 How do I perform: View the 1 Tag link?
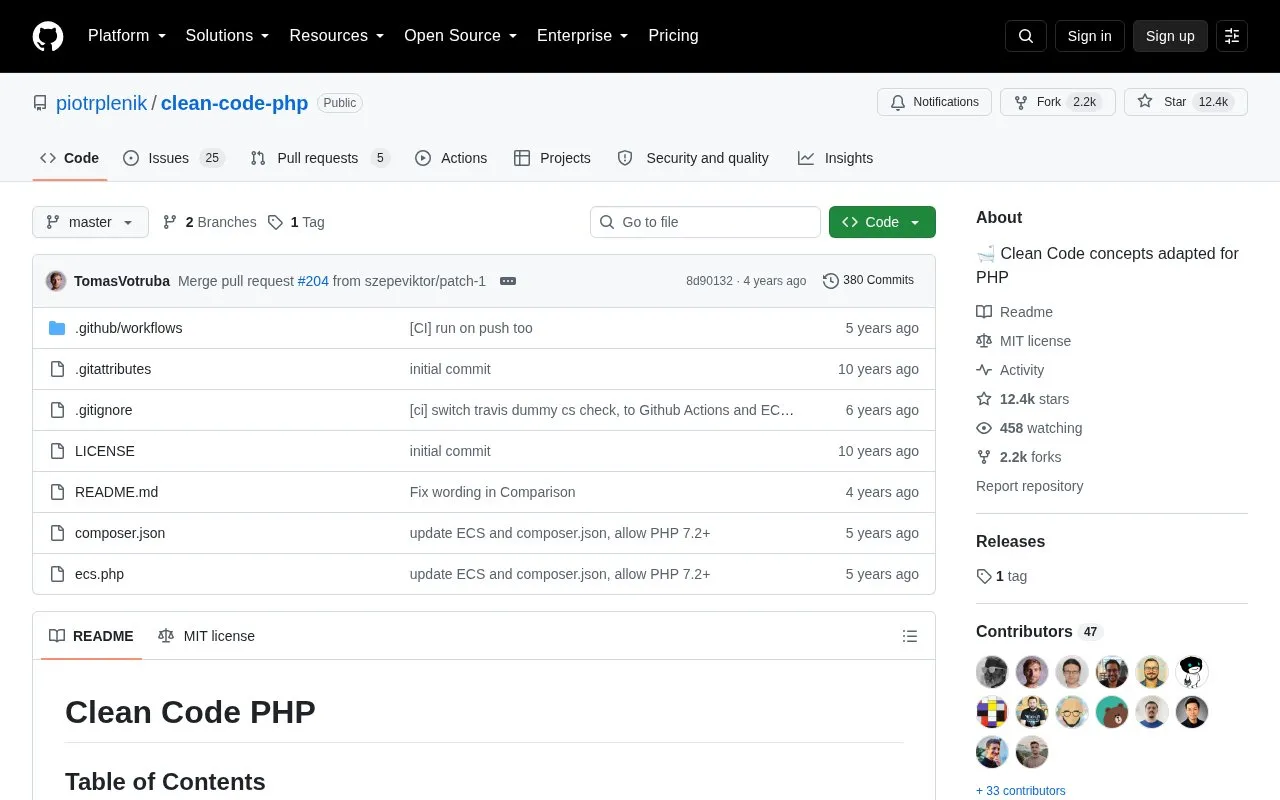[x=296, y=222]
